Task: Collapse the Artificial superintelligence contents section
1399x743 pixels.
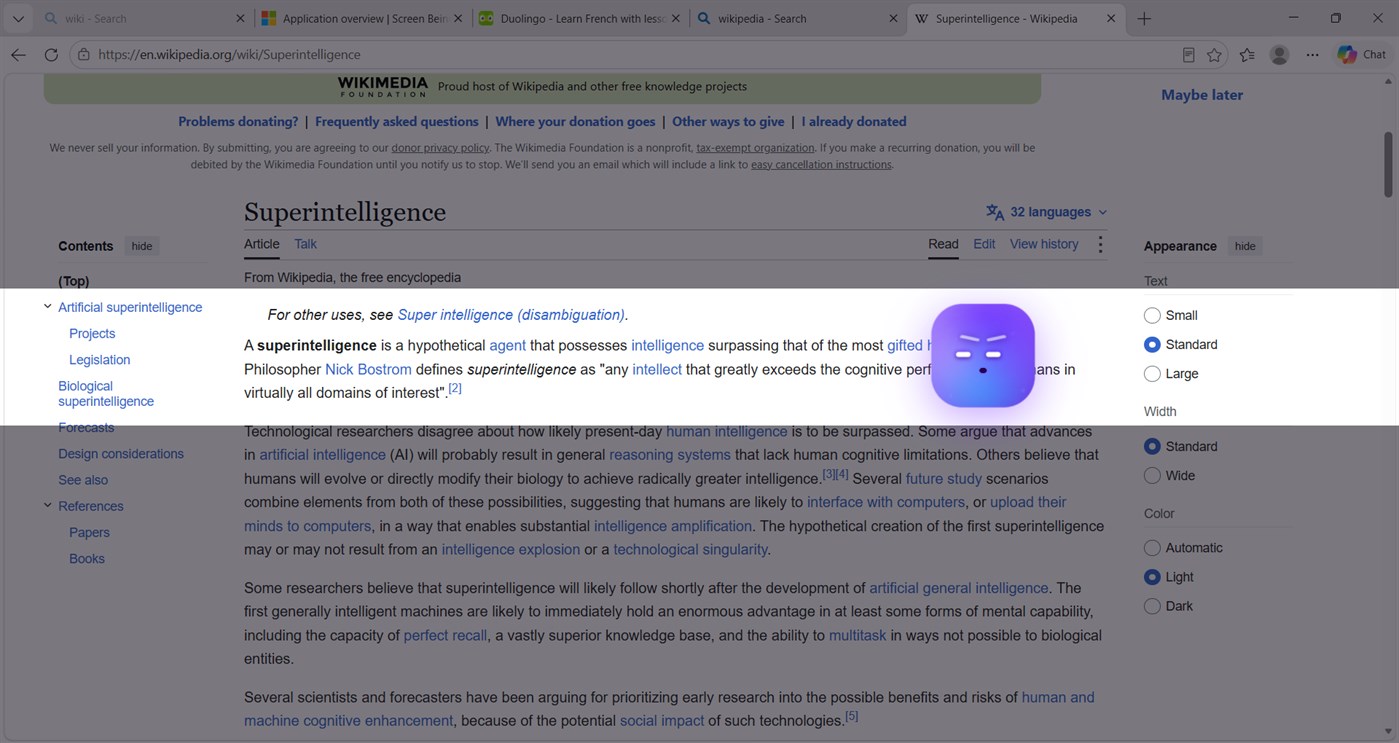Action: point(47,307)
